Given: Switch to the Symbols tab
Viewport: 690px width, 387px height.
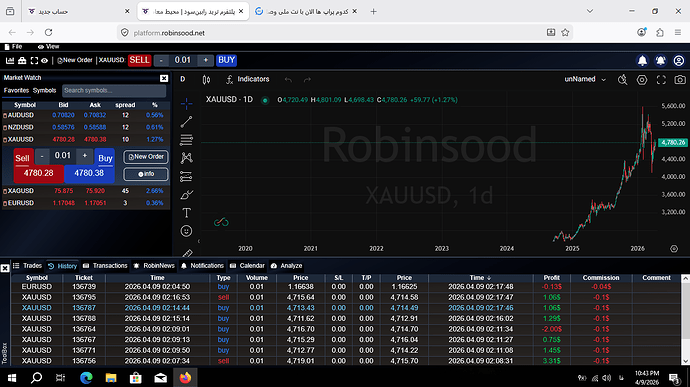Looking at the screenshot, I should [44, 91].
